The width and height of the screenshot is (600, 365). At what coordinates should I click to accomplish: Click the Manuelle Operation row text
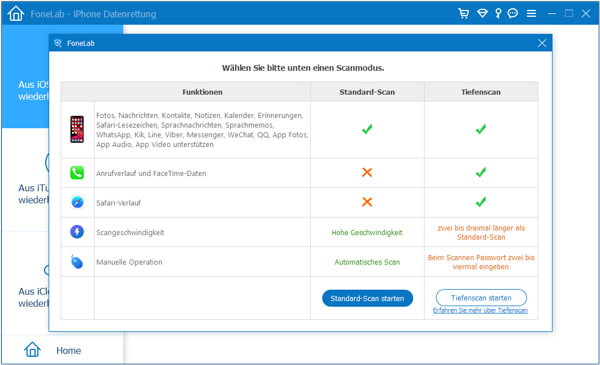tap(129, 262)
